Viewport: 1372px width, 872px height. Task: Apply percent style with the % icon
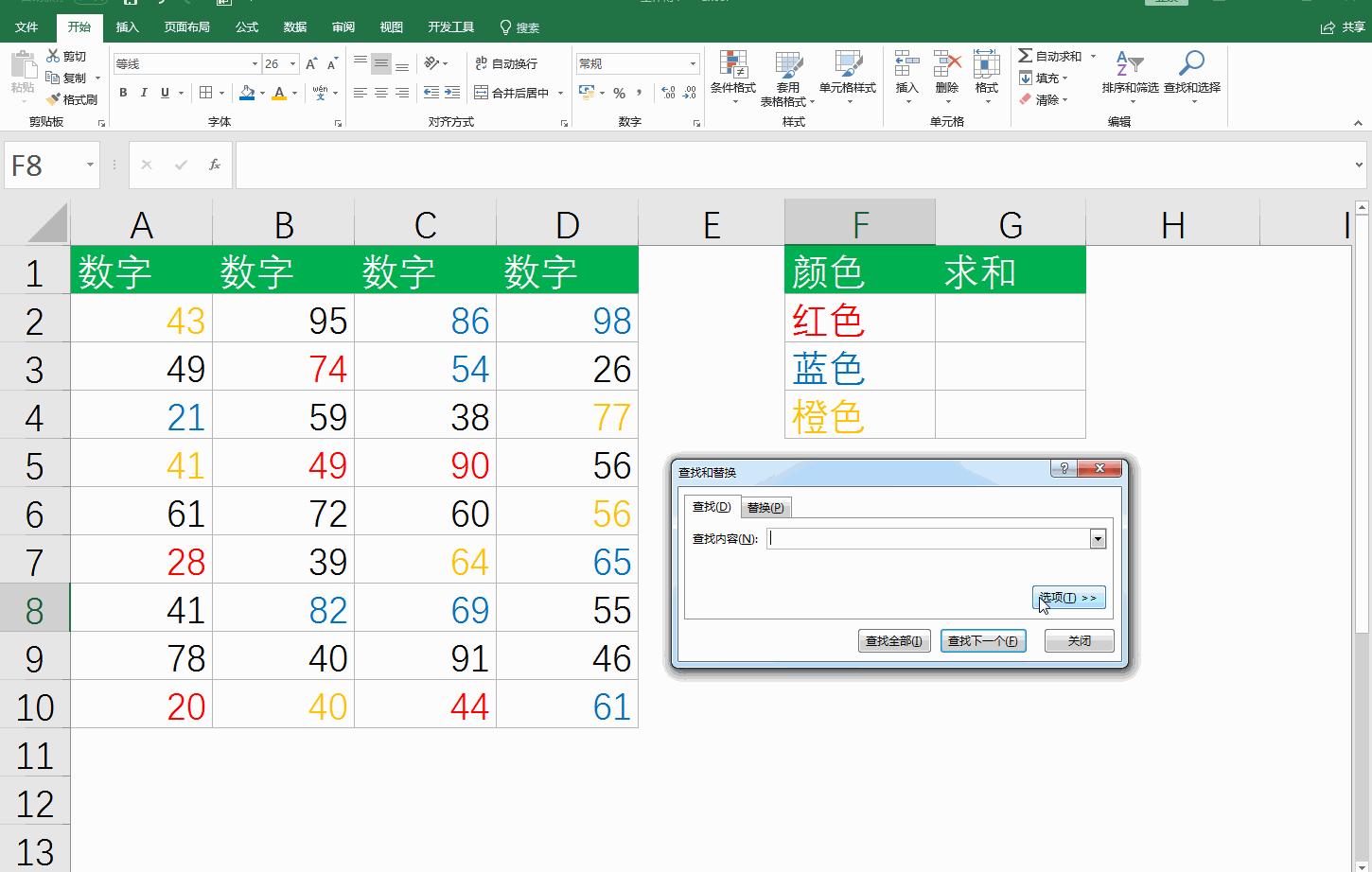pyautogui.click(x=619, y=93)
